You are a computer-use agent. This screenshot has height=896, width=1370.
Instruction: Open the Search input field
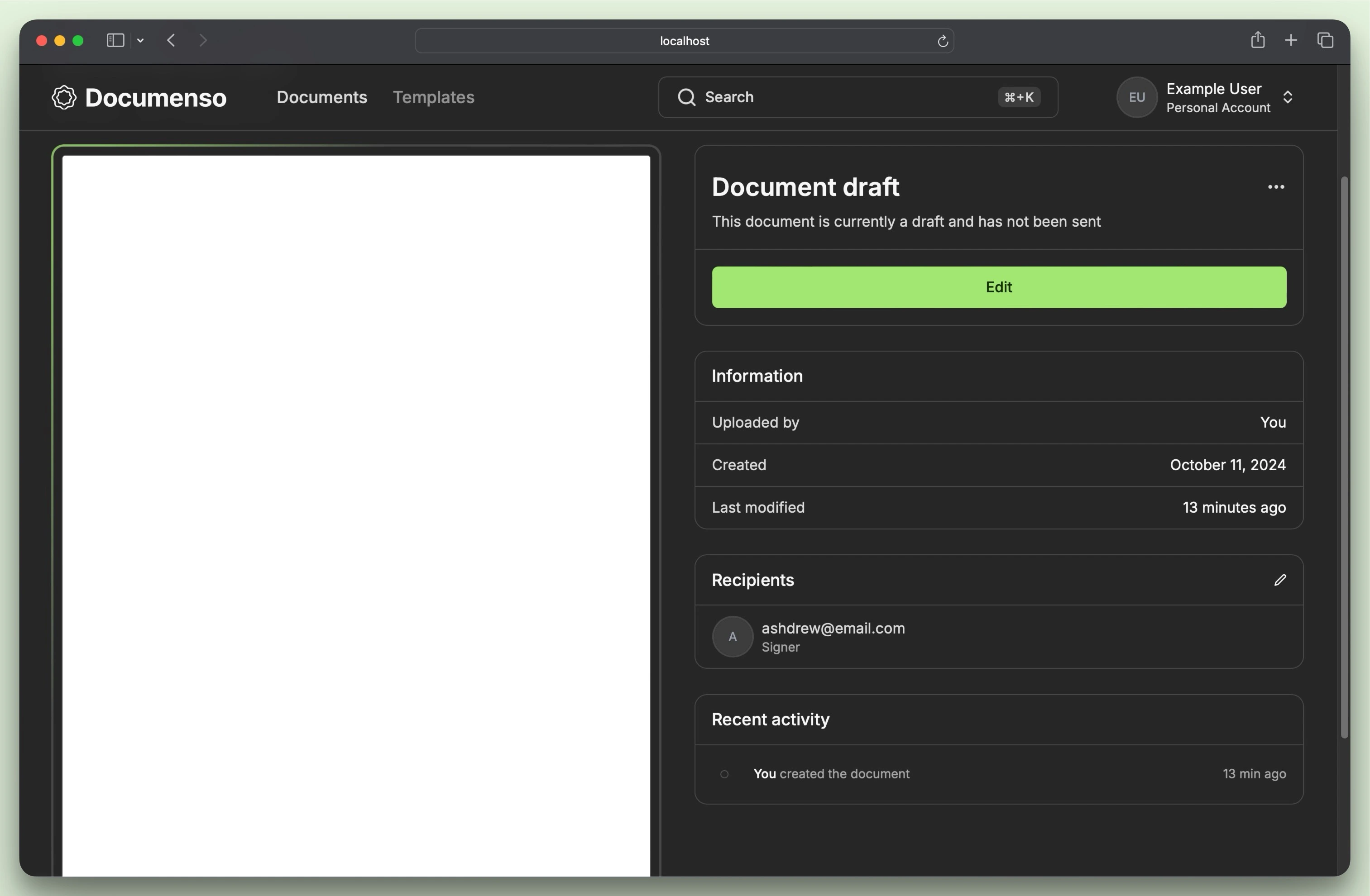click(857, 96)
